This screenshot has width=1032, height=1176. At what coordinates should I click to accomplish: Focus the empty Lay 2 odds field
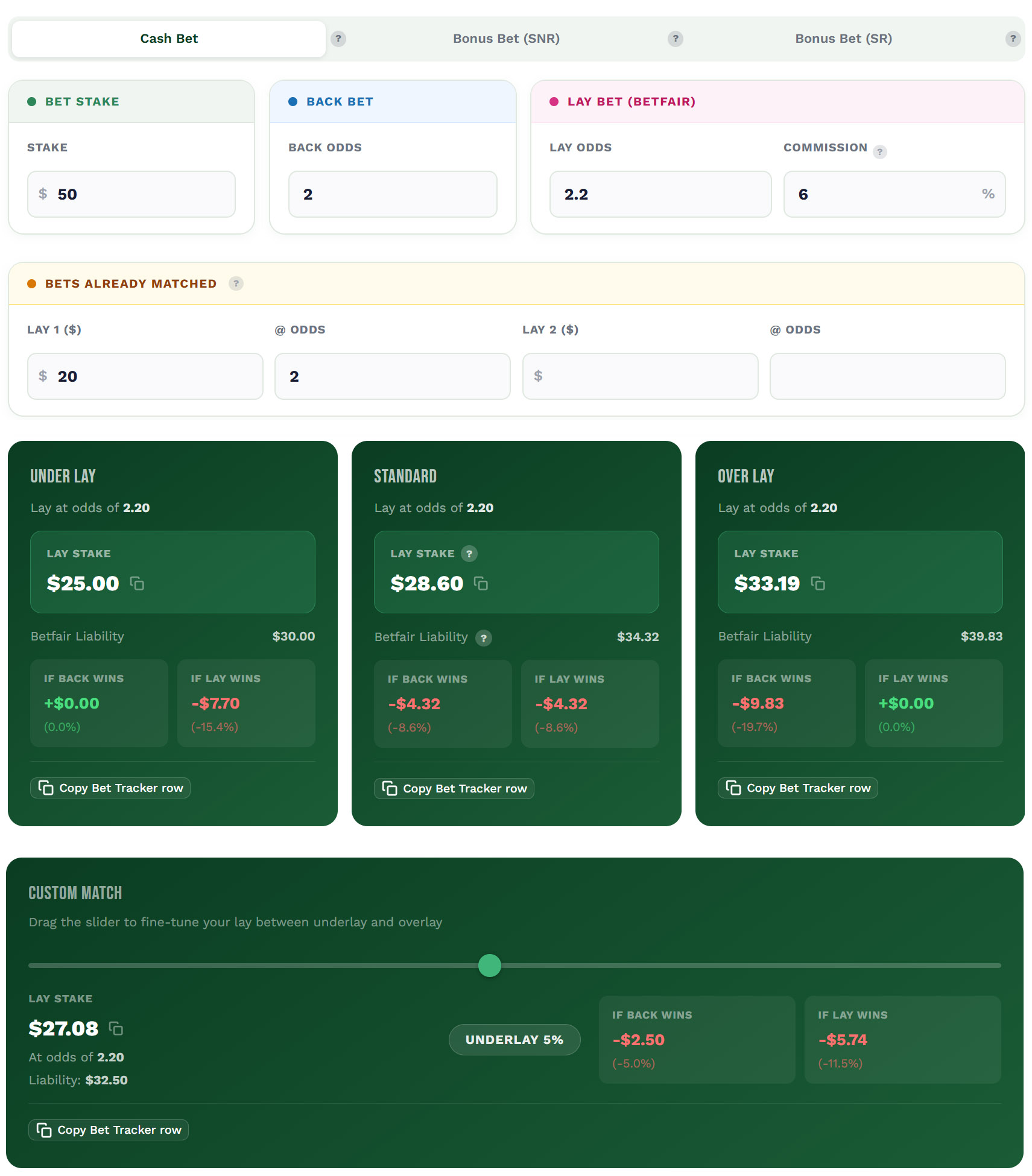(888, 376)
